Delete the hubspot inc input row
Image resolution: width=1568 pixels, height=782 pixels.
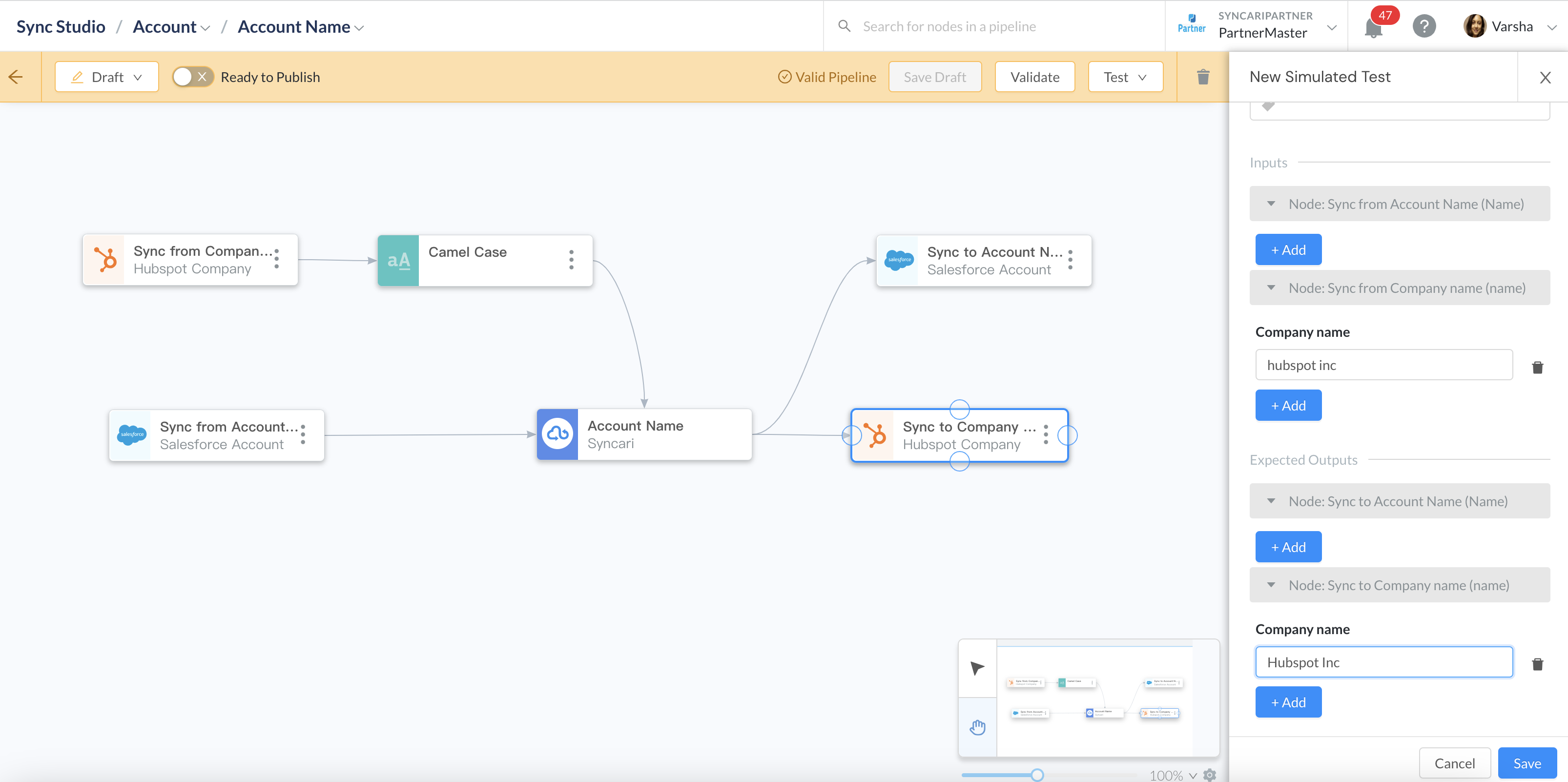1537,367
